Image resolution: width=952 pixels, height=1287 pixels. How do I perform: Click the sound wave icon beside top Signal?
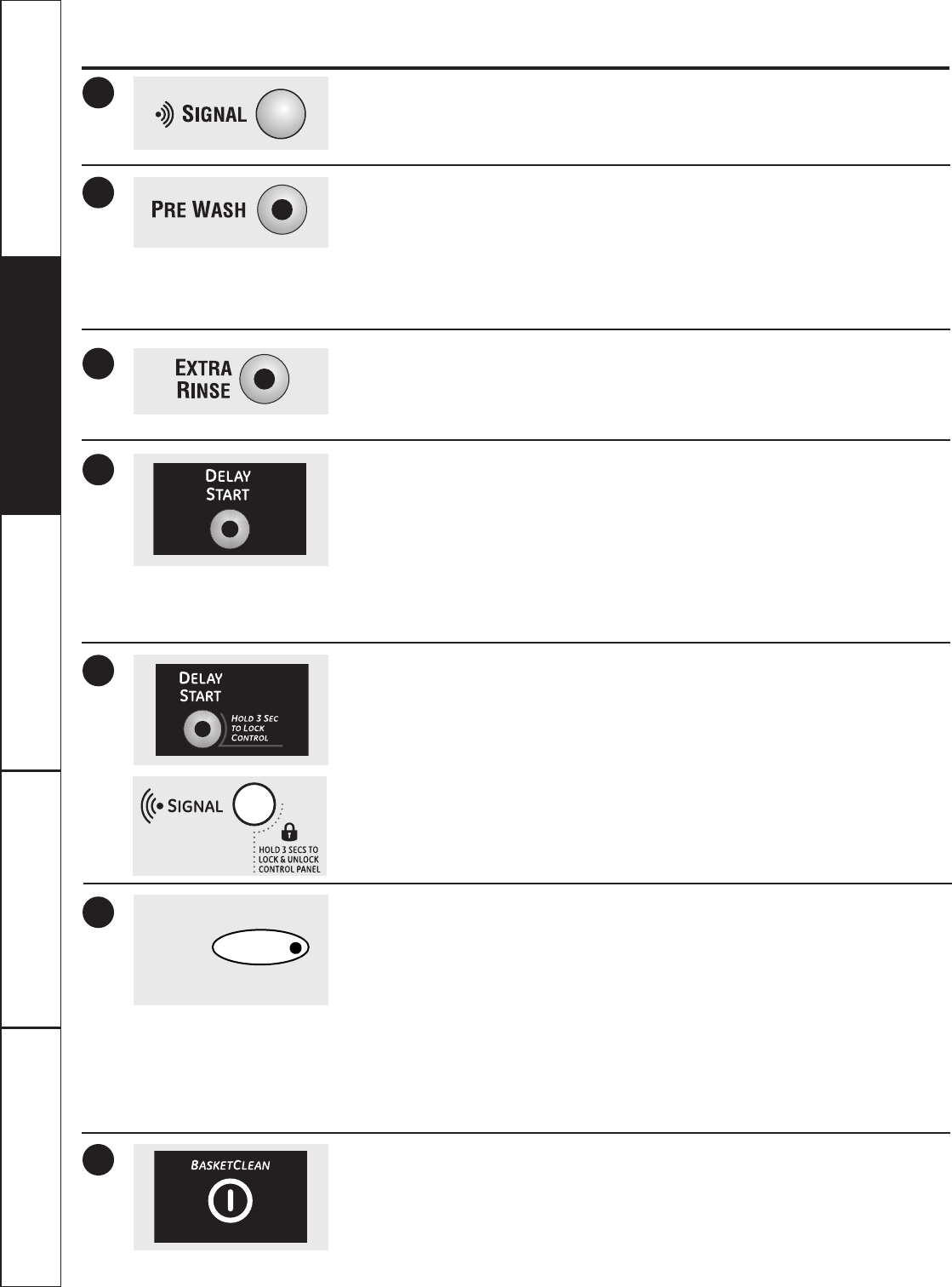coord(165,114)
